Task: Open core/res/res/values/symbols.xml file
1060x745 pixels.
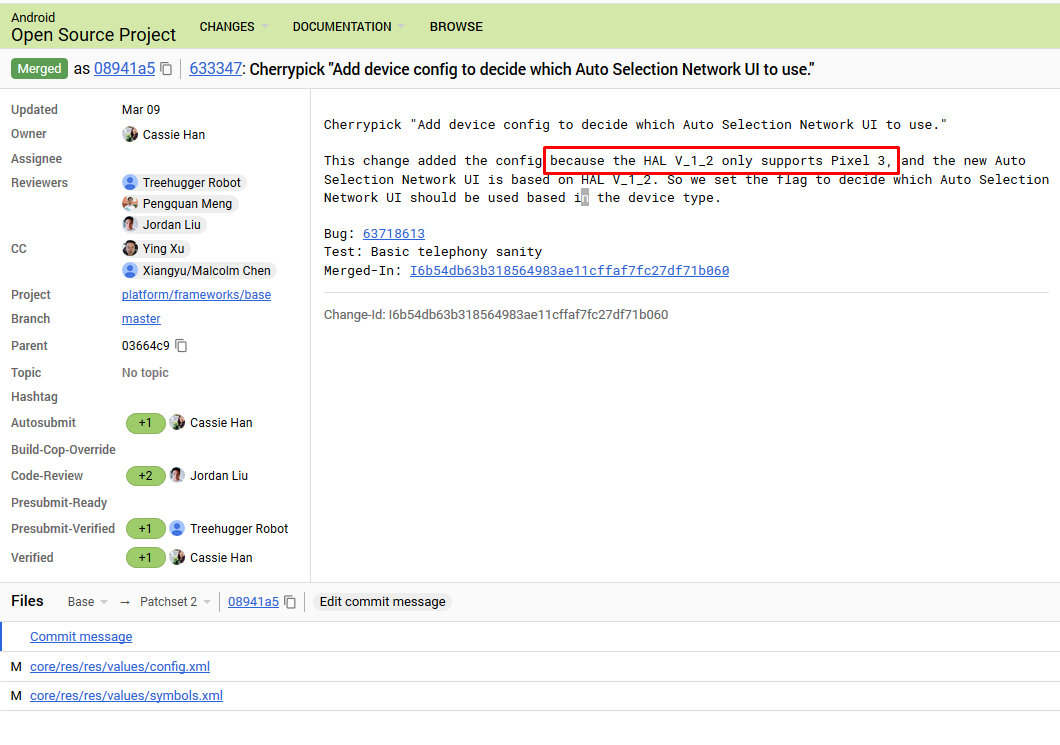Action: click(x=126, y=696)
